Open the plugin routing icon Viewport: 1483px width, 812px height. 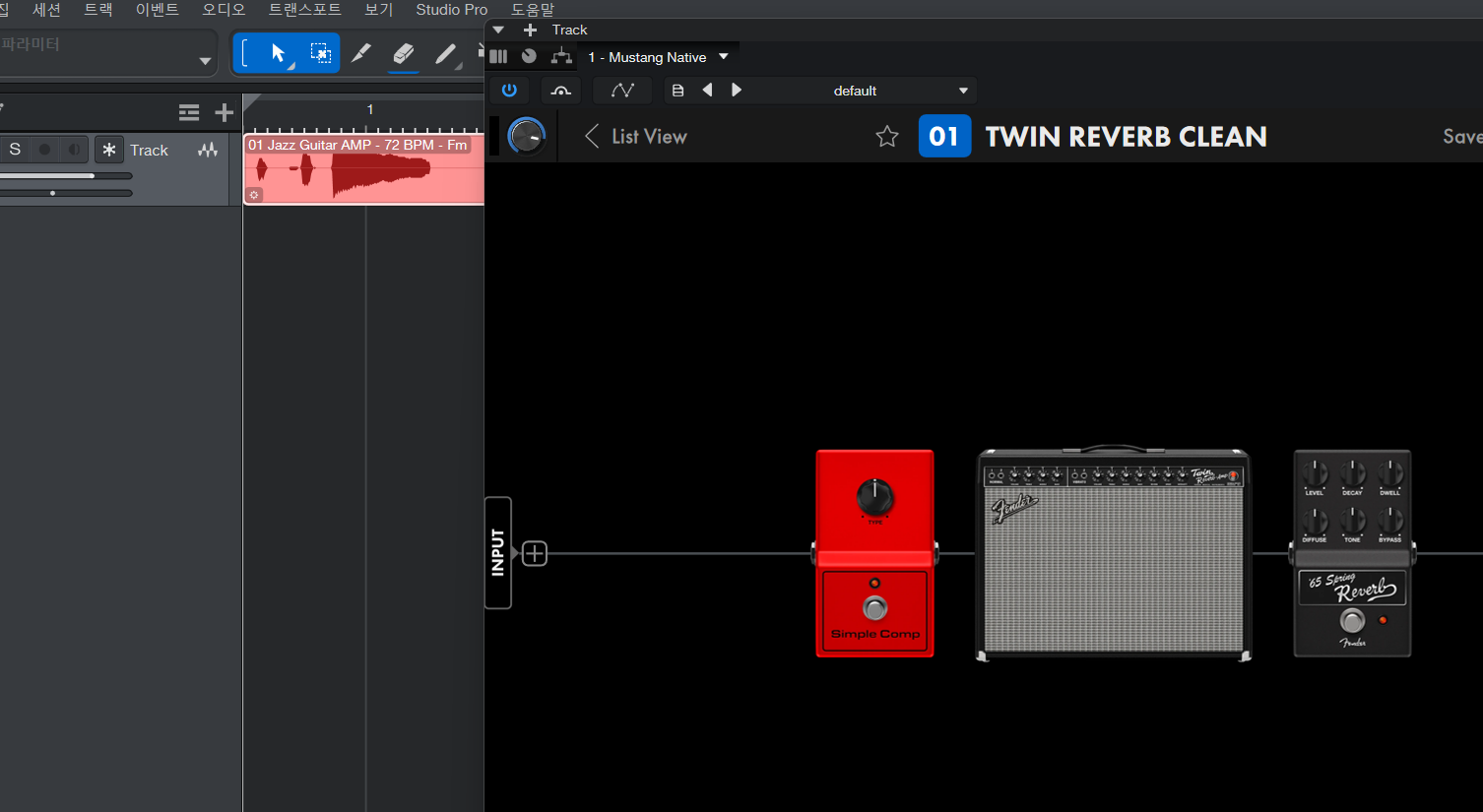[x=561, y=57]
